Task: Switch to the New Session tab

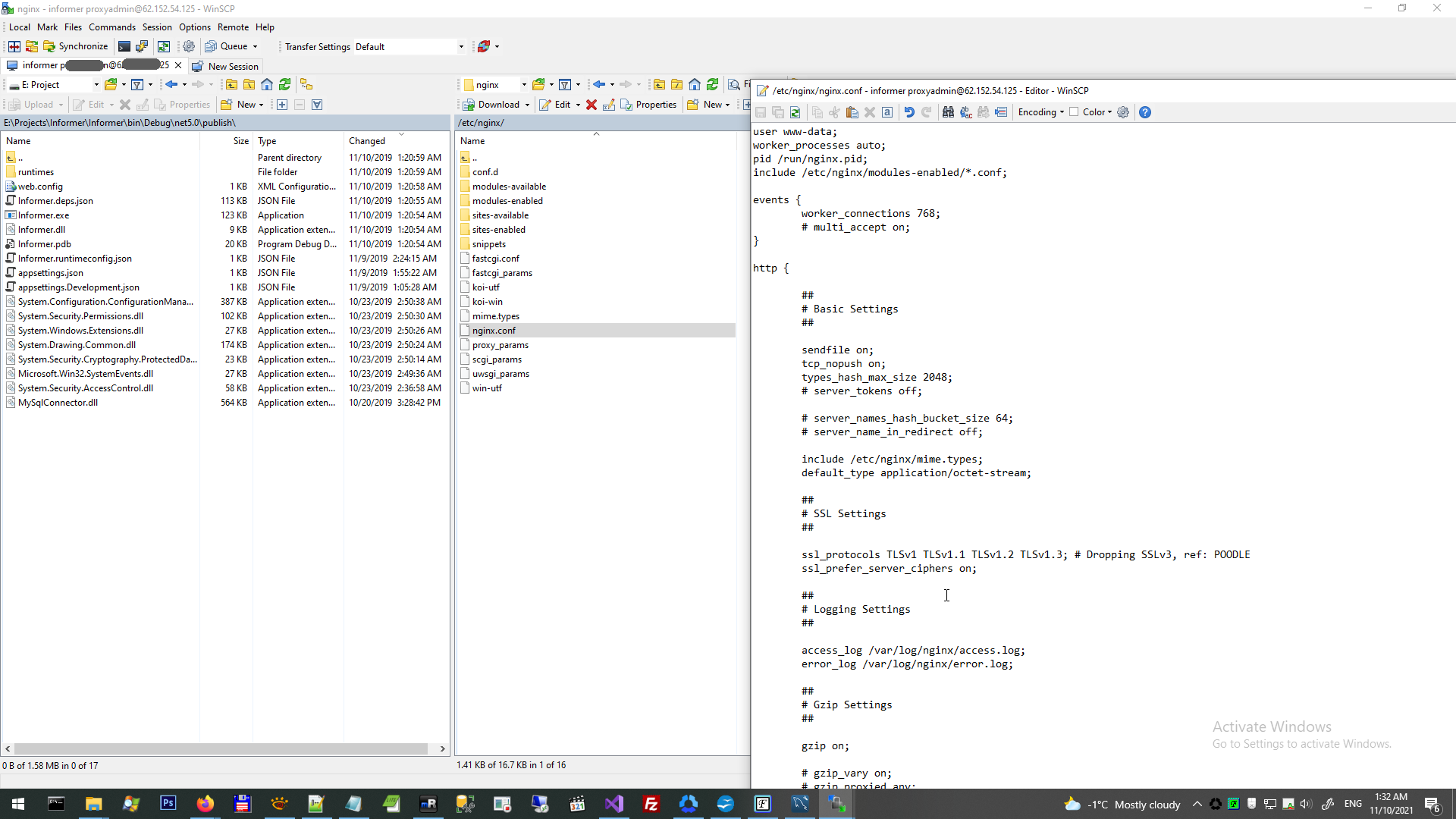Action: [225, 66]
